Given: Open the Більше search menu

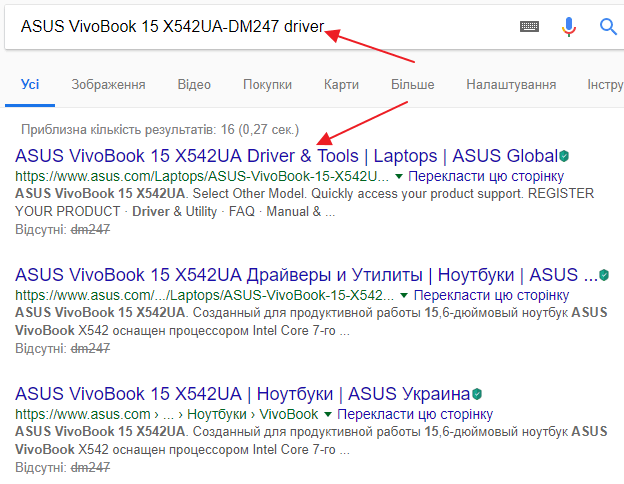Looking at the screenshot, I should click(412, 85).
